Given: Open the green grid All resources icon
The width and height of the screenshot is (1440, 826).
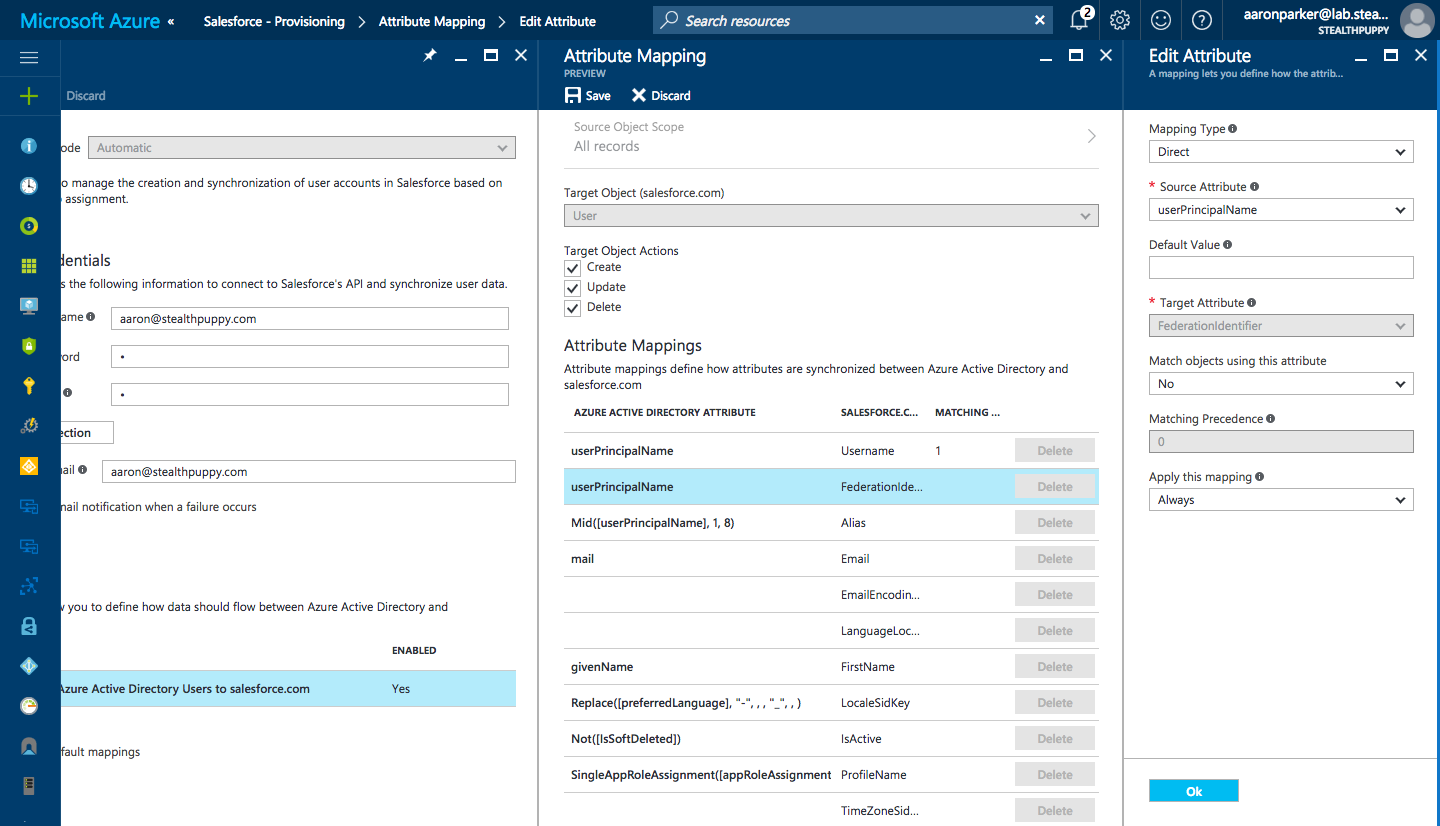Looking at the screenshot, I should coord(29,266).
